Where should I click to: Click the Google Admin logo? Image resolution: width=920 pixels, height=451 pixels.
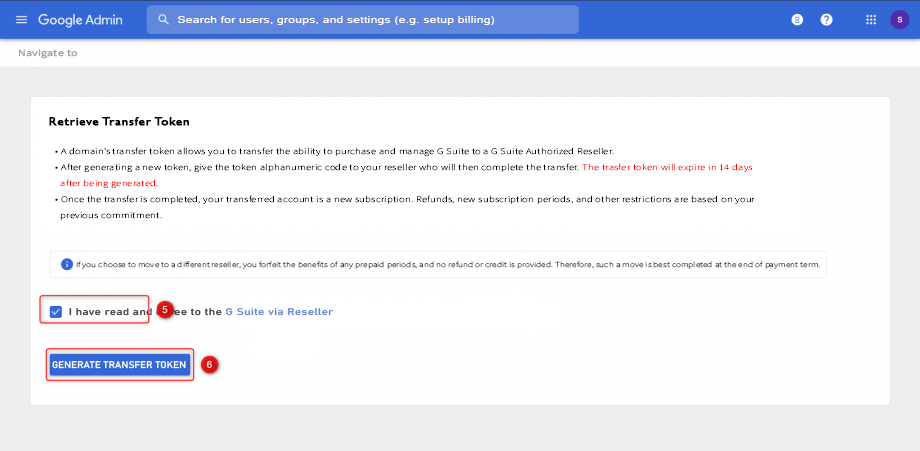(x=80, y=19)
